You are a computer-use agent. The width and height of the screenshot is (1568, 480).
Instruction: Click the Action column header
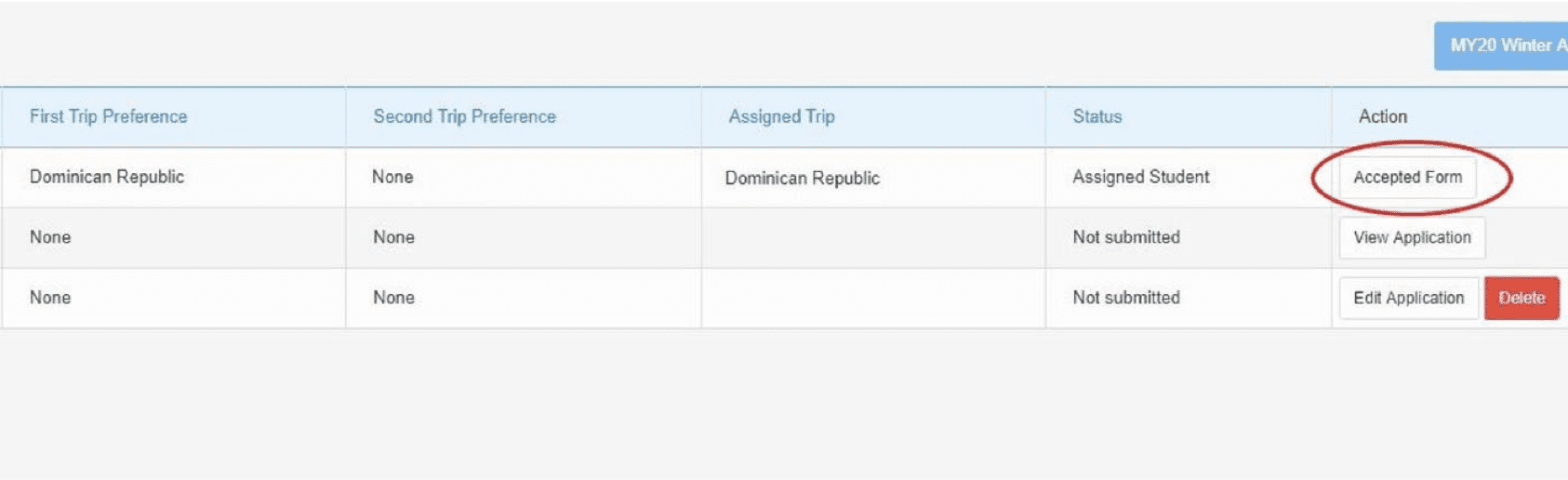tap(1382, 117)
